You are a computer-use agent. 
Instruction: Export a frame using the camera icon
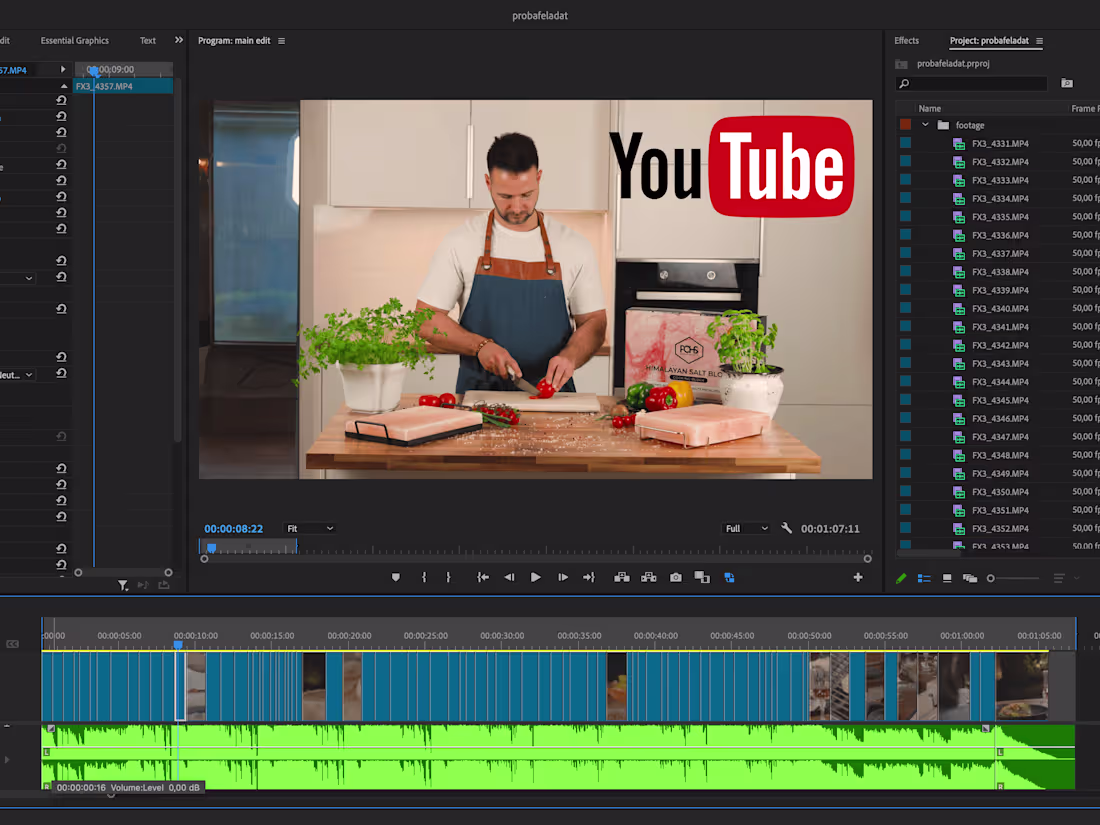tap(674, 577)
